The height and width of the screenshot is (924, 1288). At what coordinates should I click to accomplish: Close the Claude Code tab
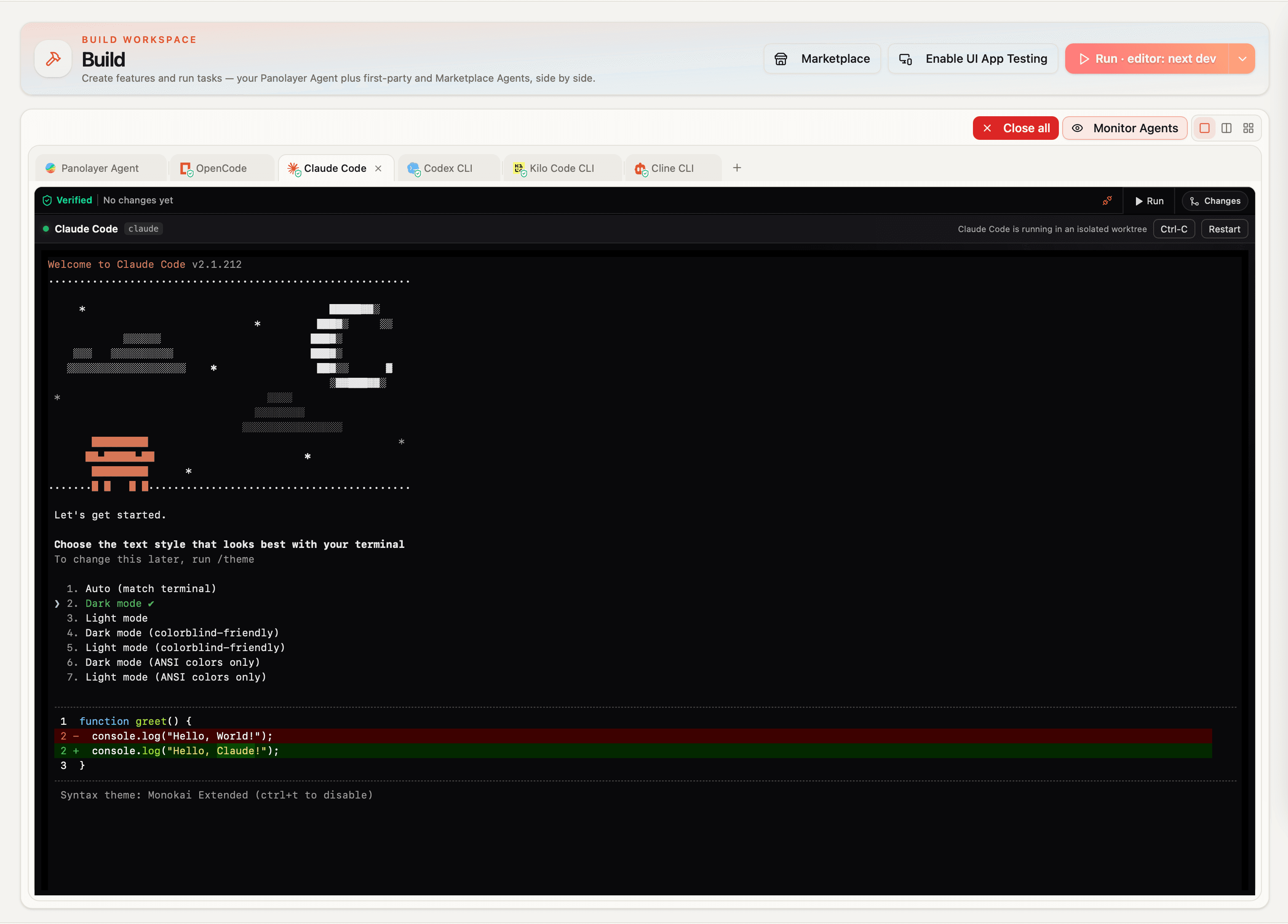tap(378, 169)
